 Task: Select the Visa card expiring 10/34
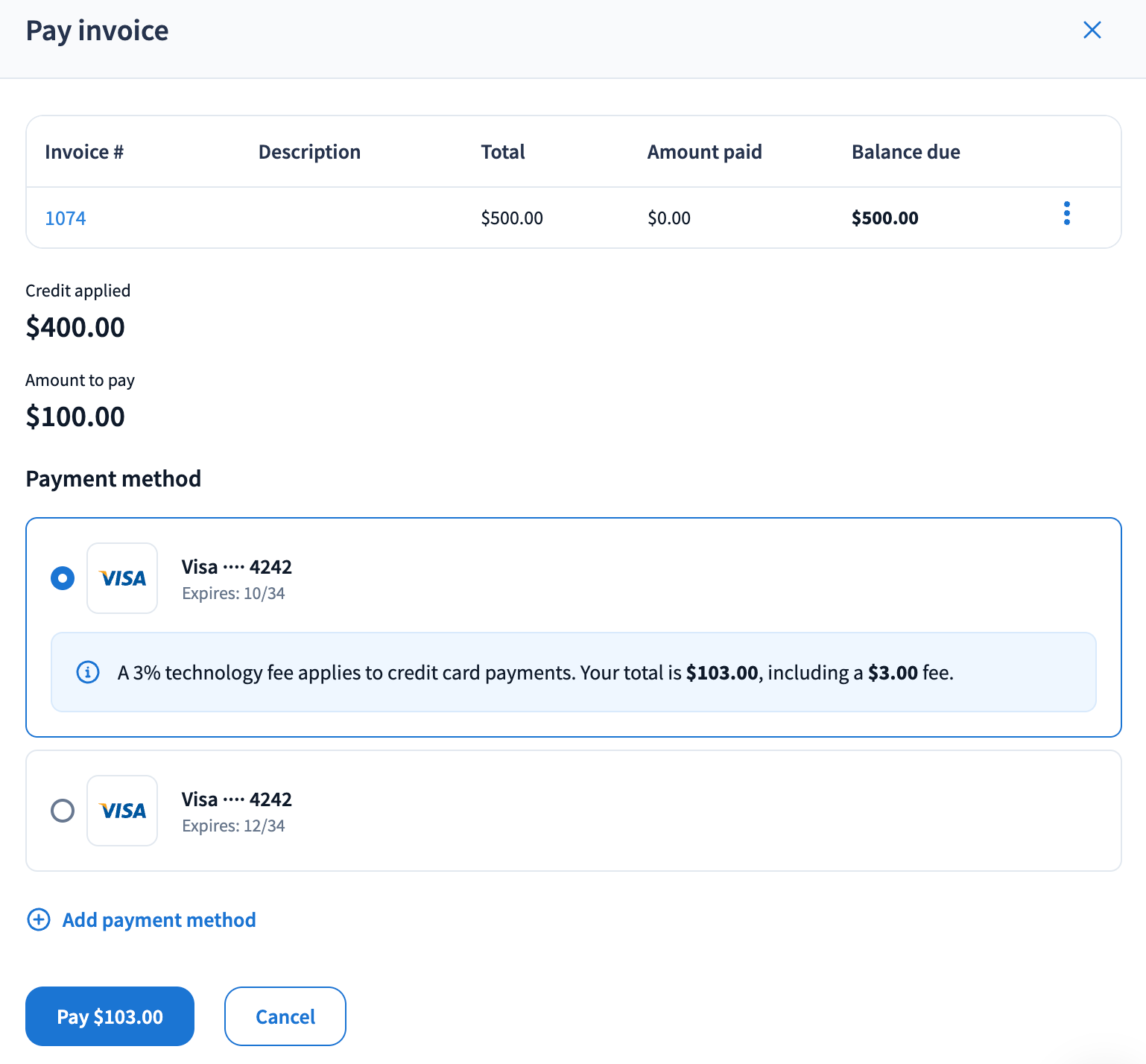[63, 578]
